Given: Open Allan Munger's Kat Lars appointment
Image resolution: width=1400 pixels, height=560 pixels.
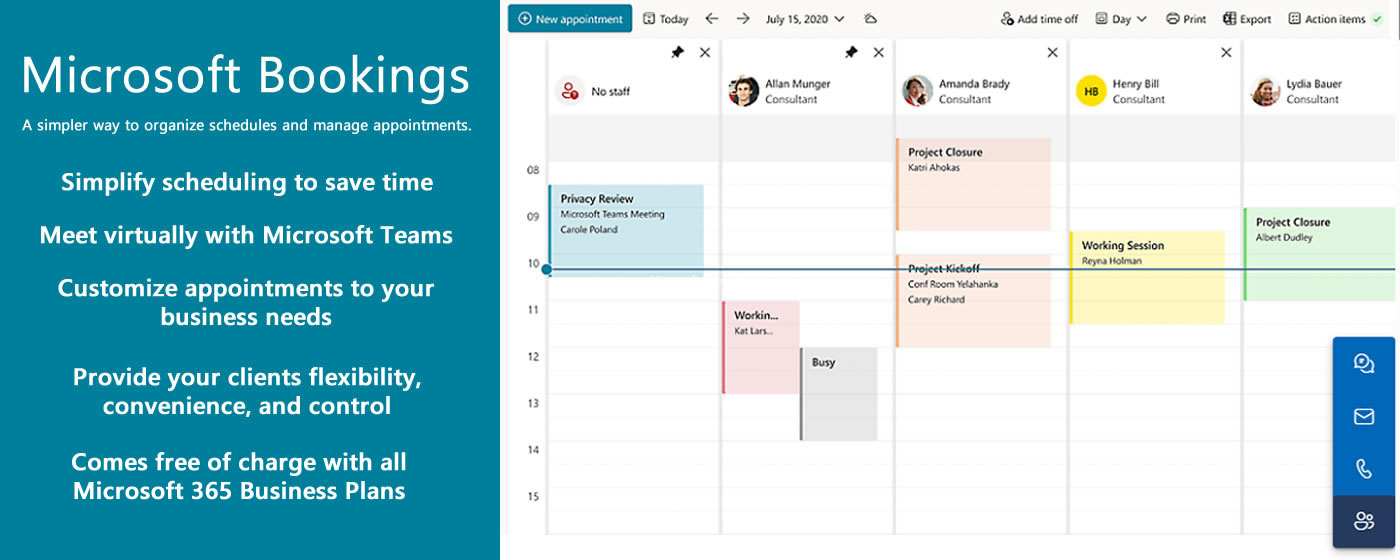Looking at the screenshot, I should coord(761,347).
